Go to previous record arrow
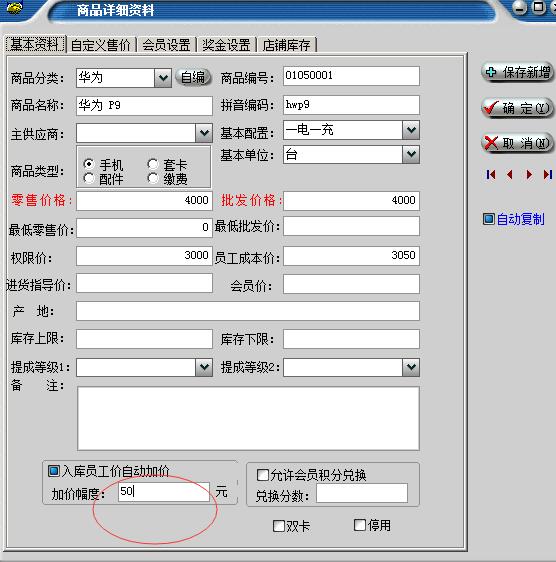556x562 pixels. (x=510, y=175)
